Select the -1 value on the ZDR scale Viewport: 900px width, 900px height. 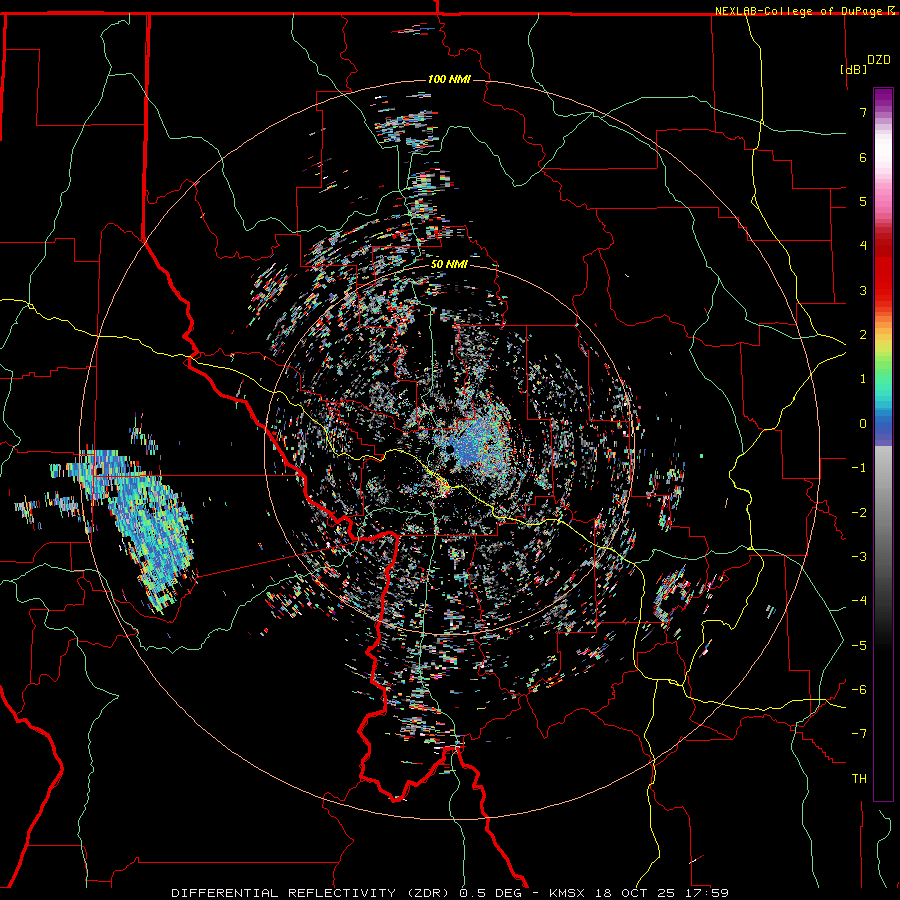point(859,468)
